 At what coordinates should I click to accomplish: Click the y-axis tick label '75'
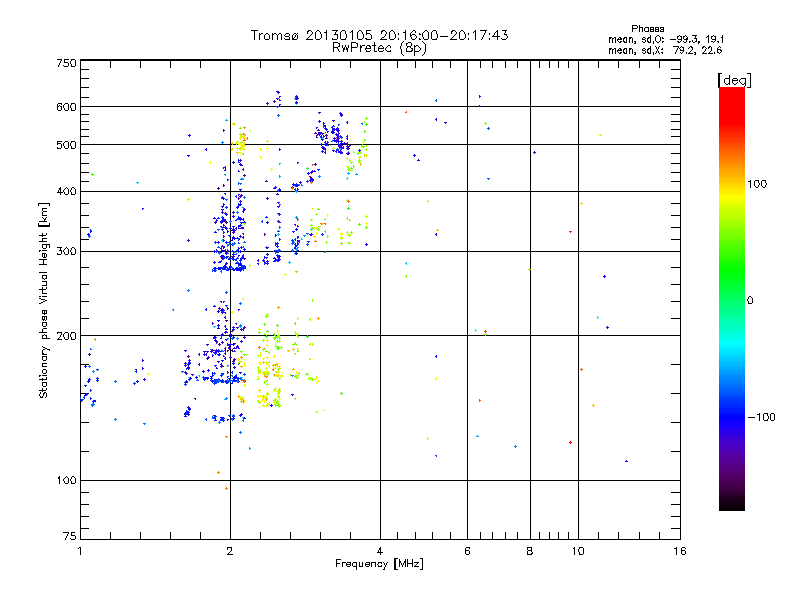tap(70, 536)
